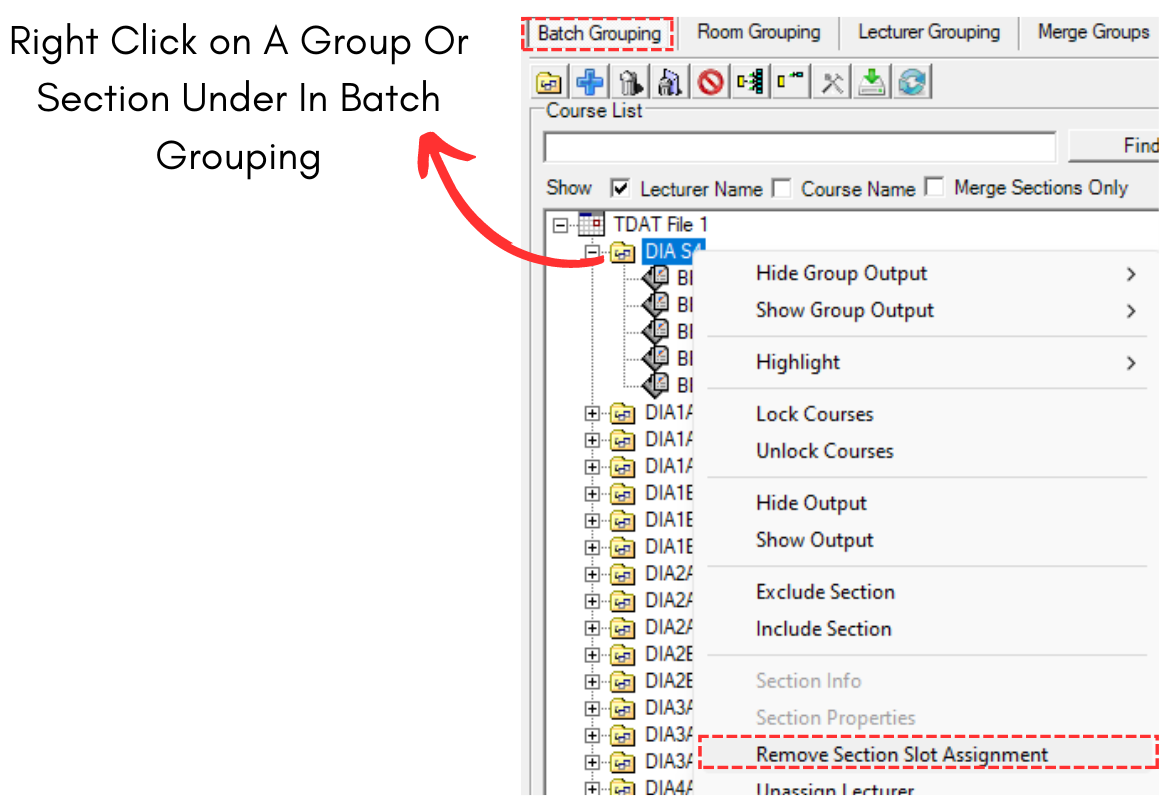Click the first trash bin toolbar icon

(x=630, y=82)
